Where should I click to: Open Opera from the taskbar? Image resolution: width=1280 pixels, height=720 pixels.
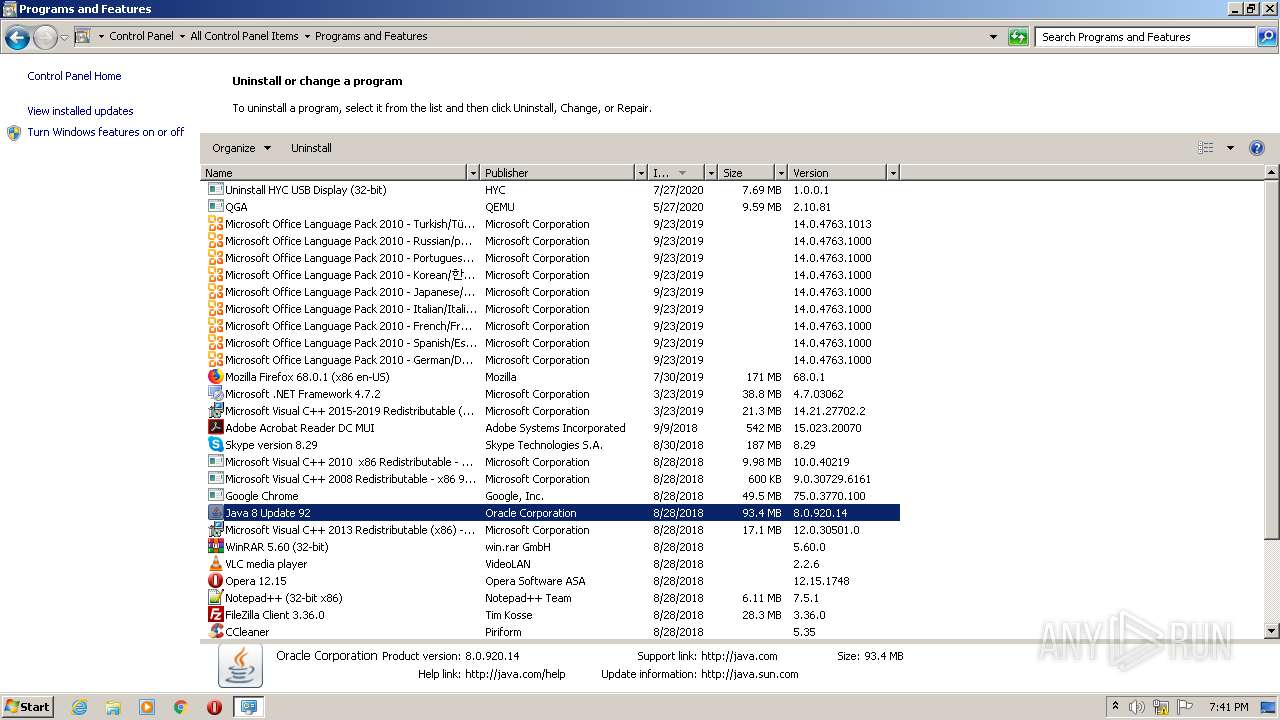[214, 707]
